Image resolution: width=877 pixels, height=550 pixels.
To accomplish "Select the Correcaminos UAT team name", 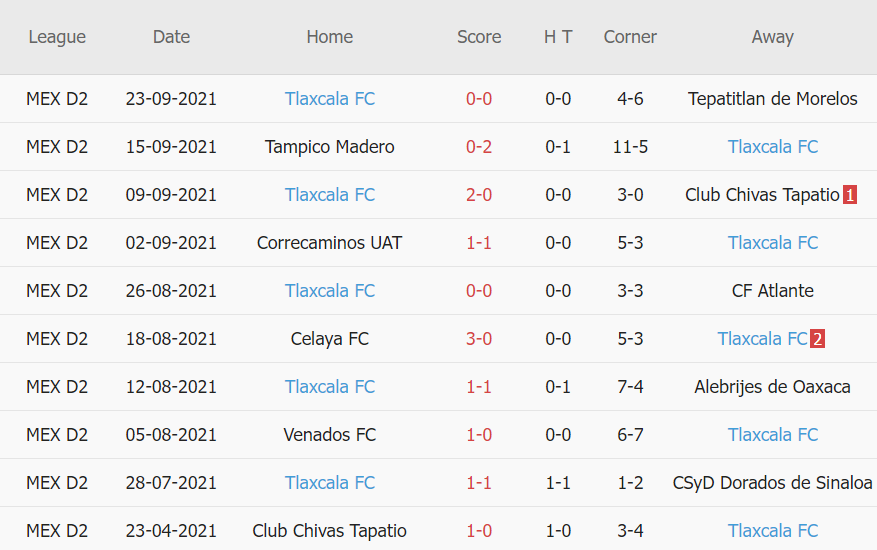I will (x=330, y=243).
